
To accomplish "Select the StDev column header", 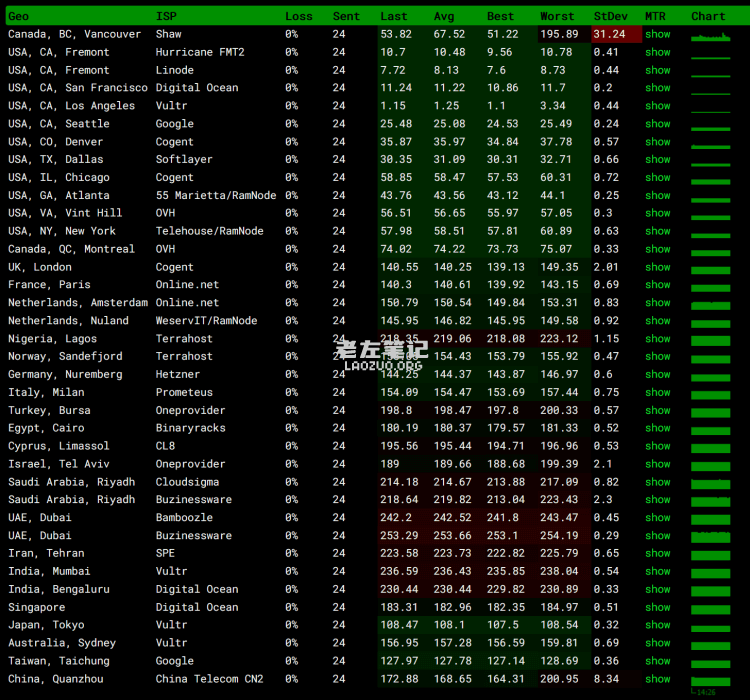I will coord(609,16).
